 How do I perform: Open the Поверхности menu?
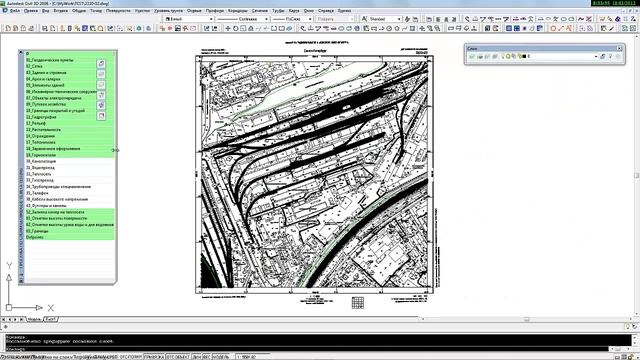click(118, 11)
